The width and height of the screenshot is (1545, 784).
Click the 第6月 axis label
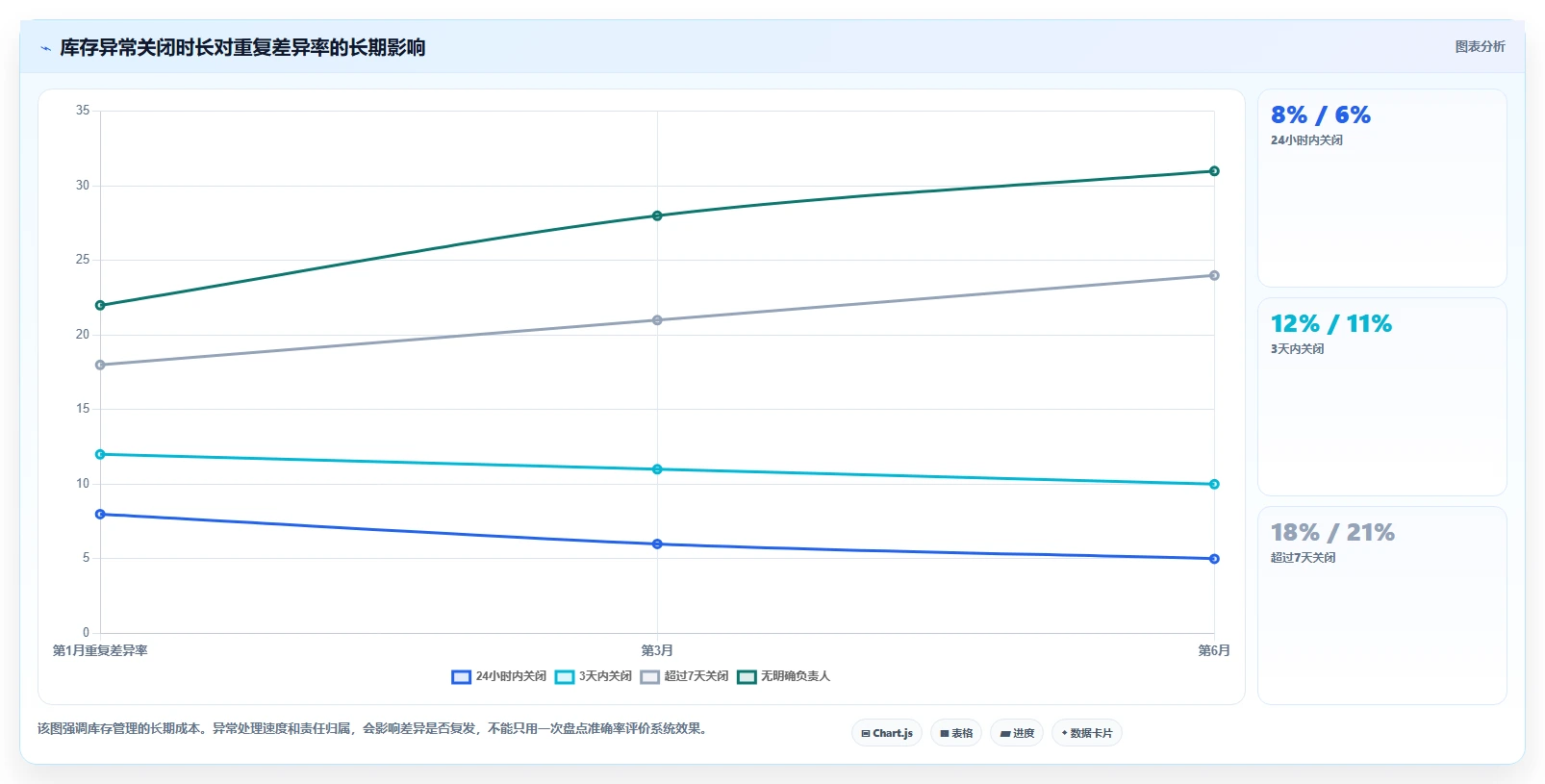1214,651
